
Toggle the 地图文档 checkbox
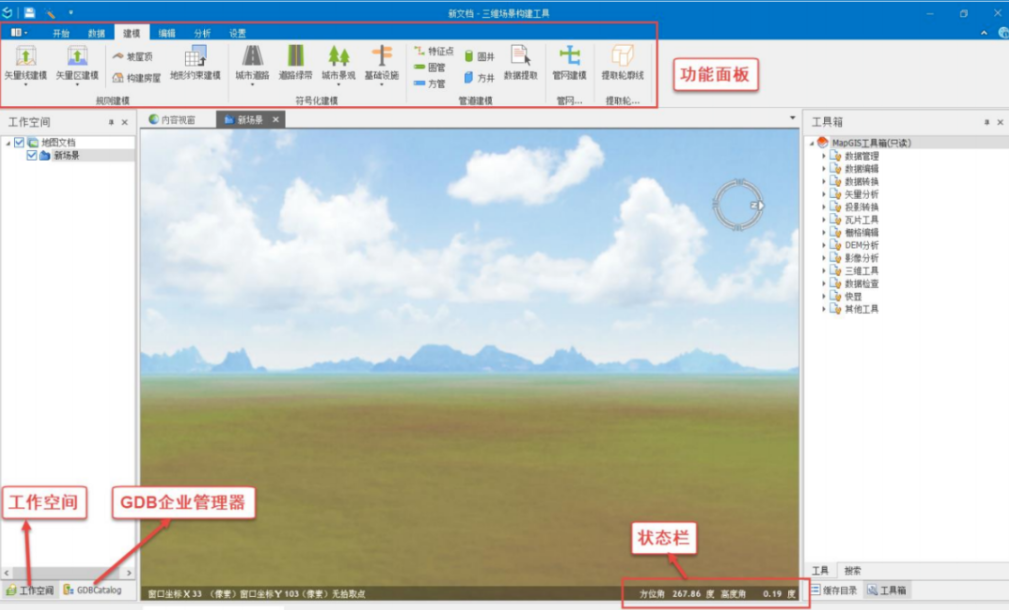point(19,143)
